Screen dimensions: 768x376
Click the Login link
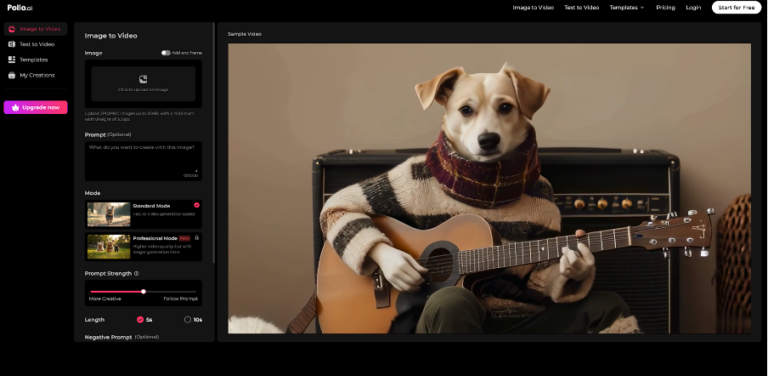coord(693,8)
